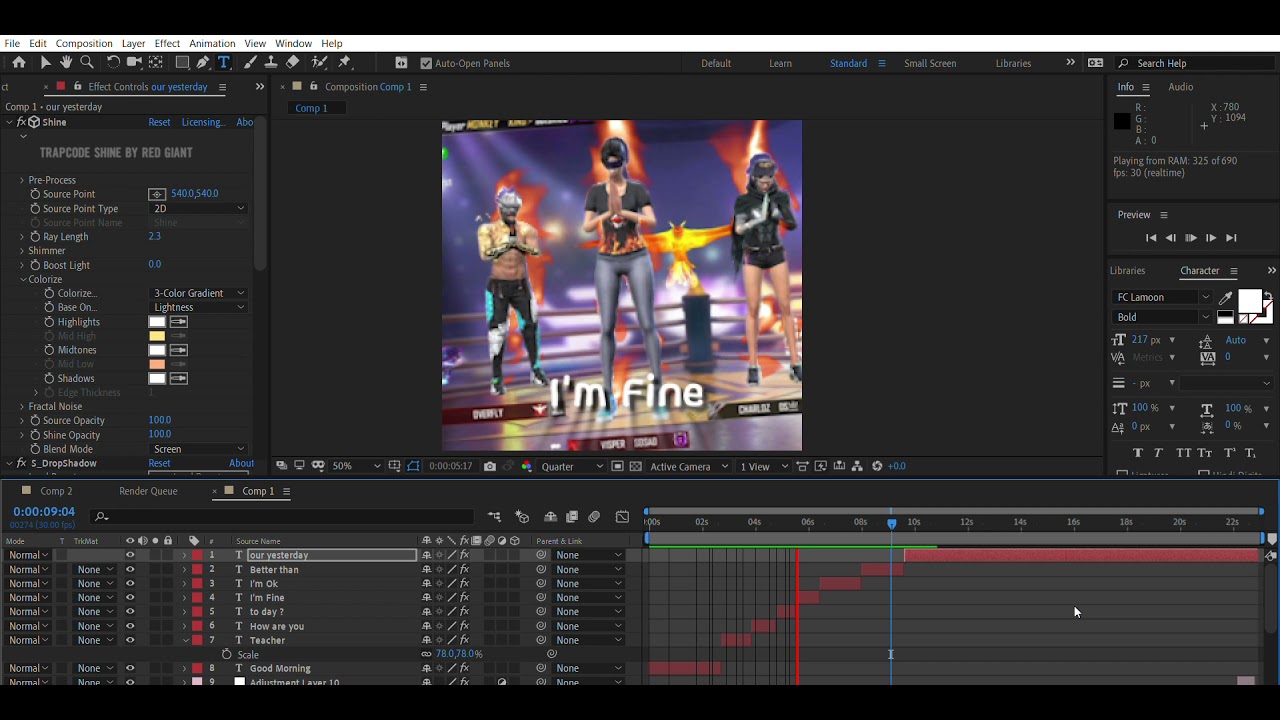Click the play/pause preview button
The height and width of the screenshot is (720, 1280).
(x=1190, y=238)
